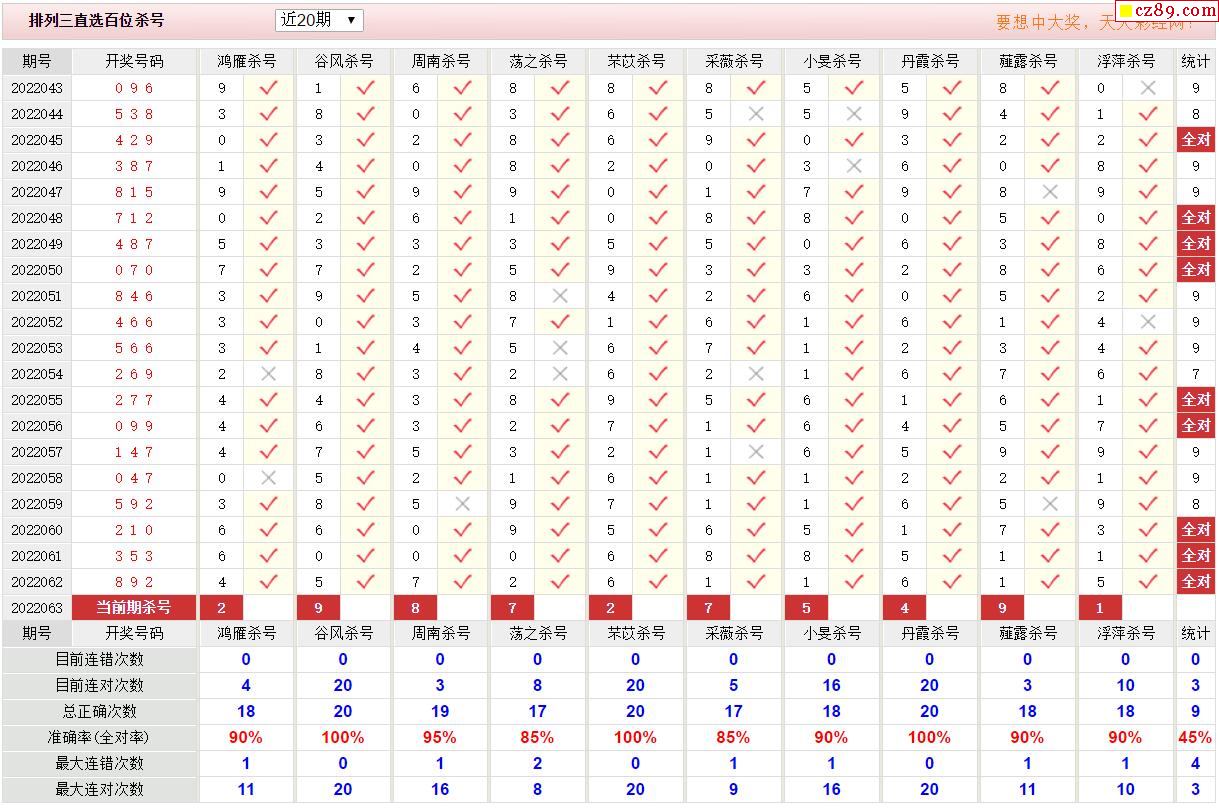Click gray X for 小旻杀号 in row 2022046
The image size is (1219, 808).
854,166
